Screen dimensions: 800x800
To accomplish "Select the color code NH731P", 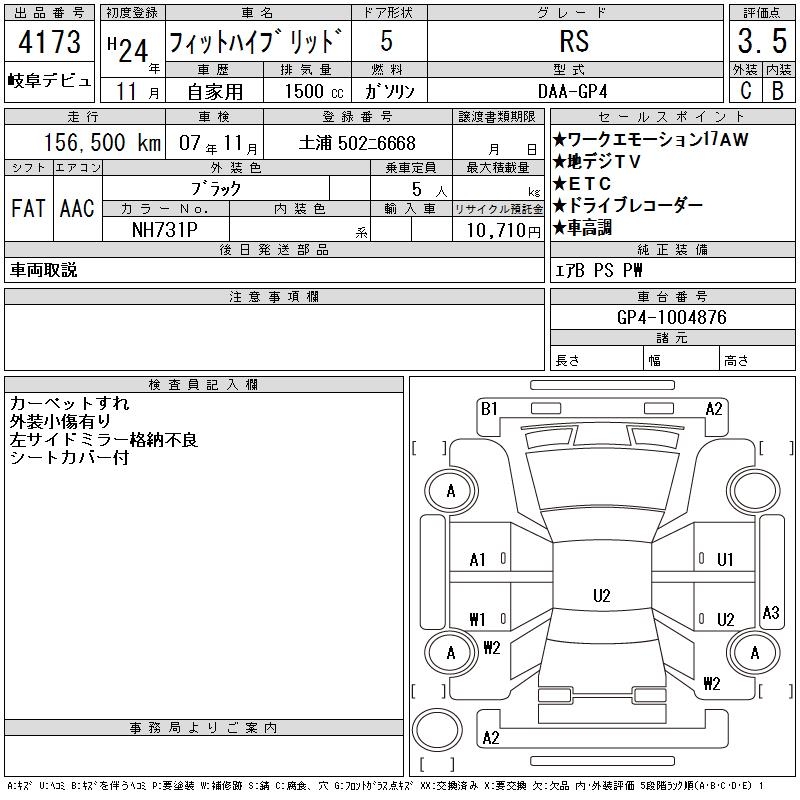I will (166, 229).
